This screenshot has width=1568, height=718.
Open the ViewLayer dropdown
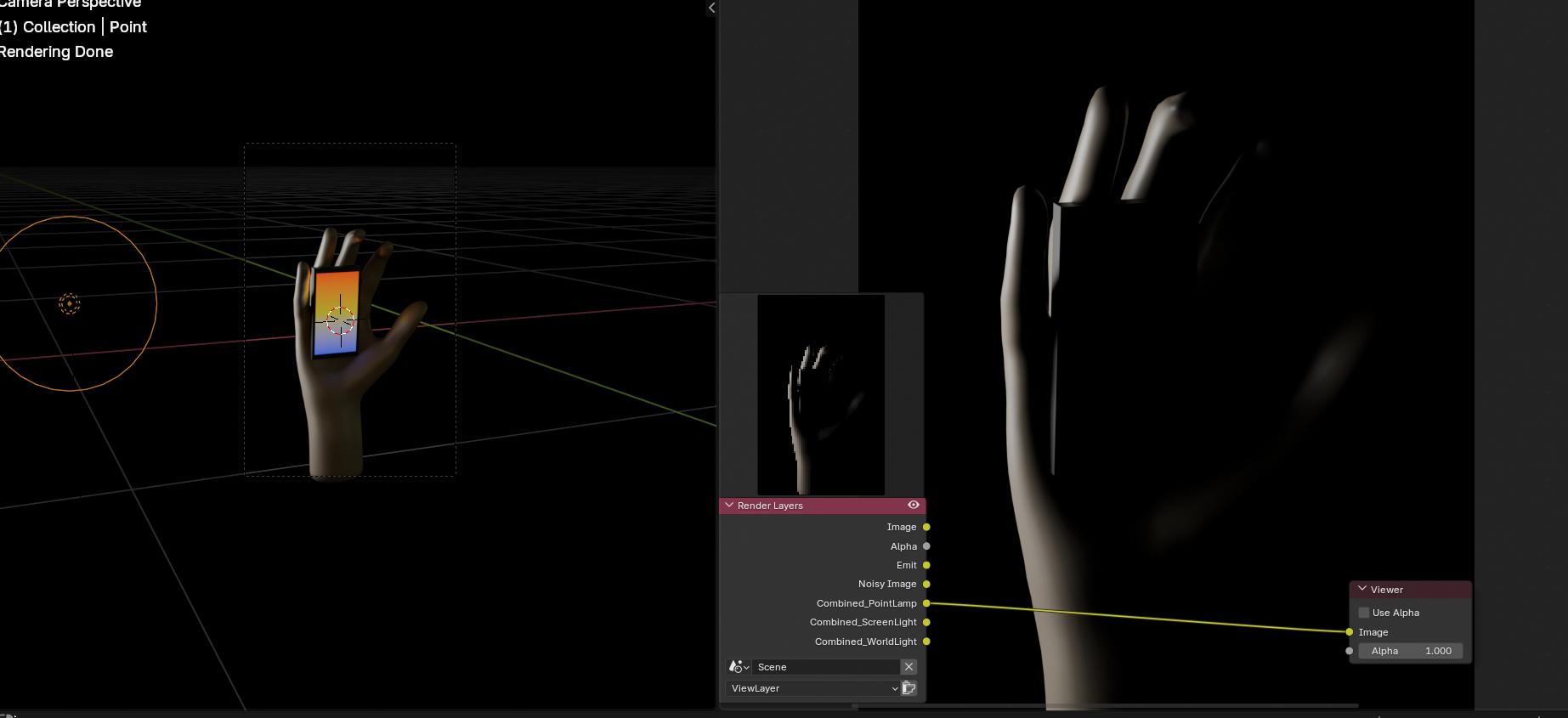click(813, 688)
